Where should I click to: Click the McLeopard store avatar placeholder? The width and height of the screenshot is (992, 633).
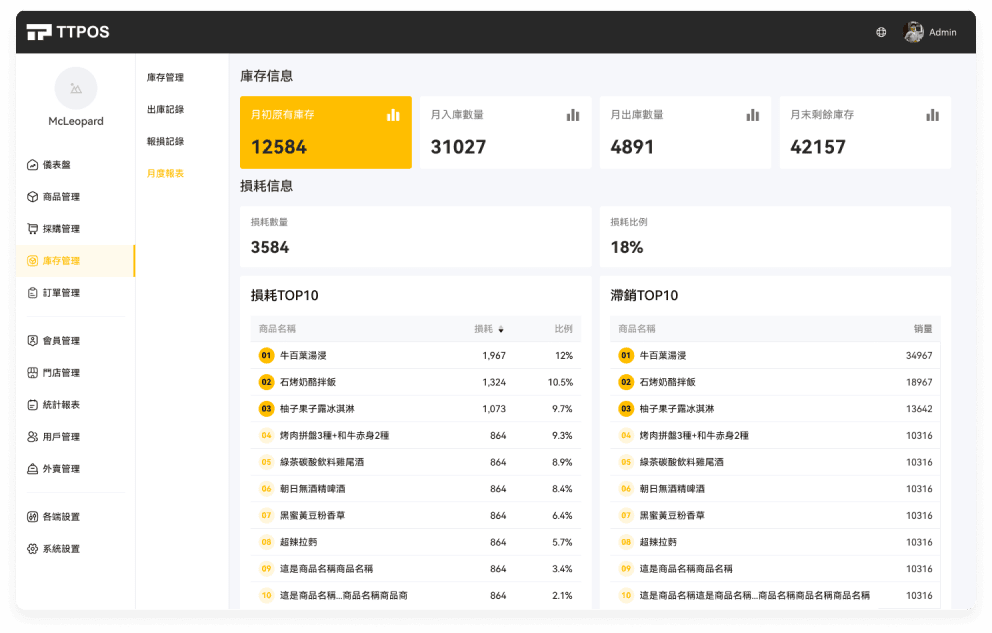point(76,88)
